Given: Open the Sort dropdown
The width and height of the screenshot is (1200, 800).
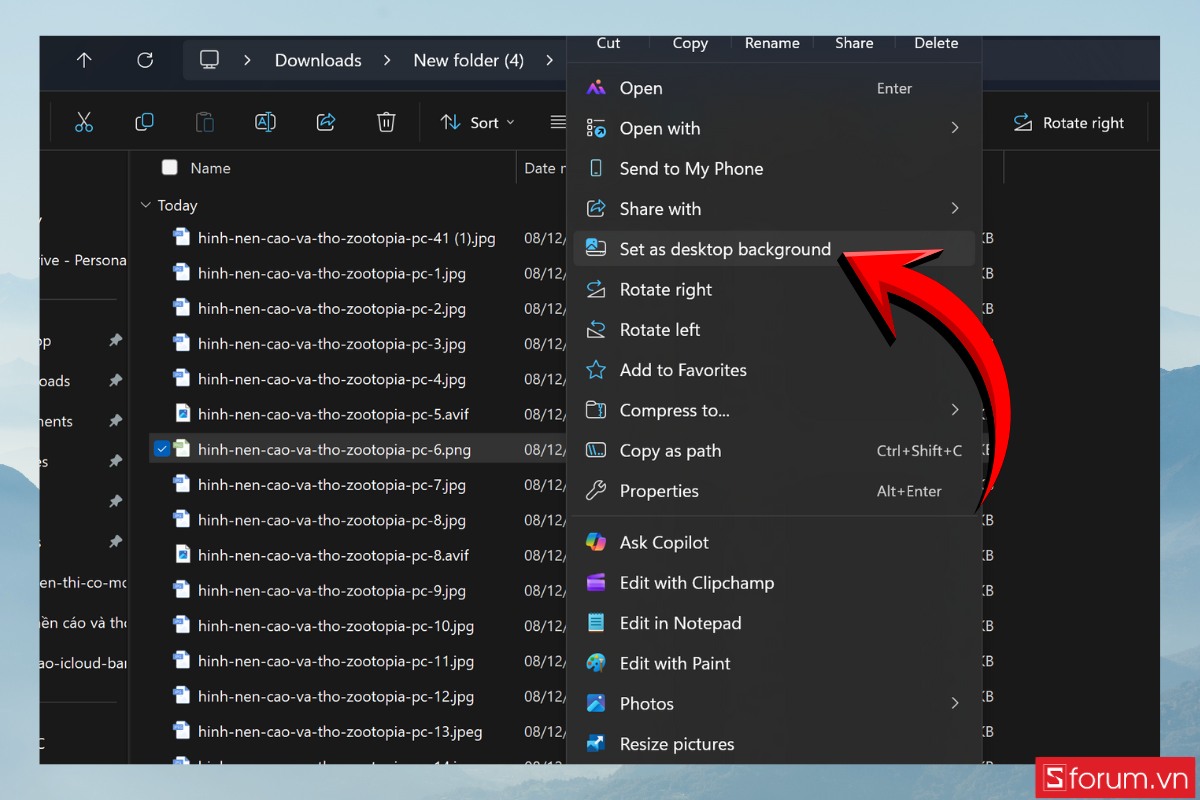Looking at the screenshot, I should pos(478,123).
